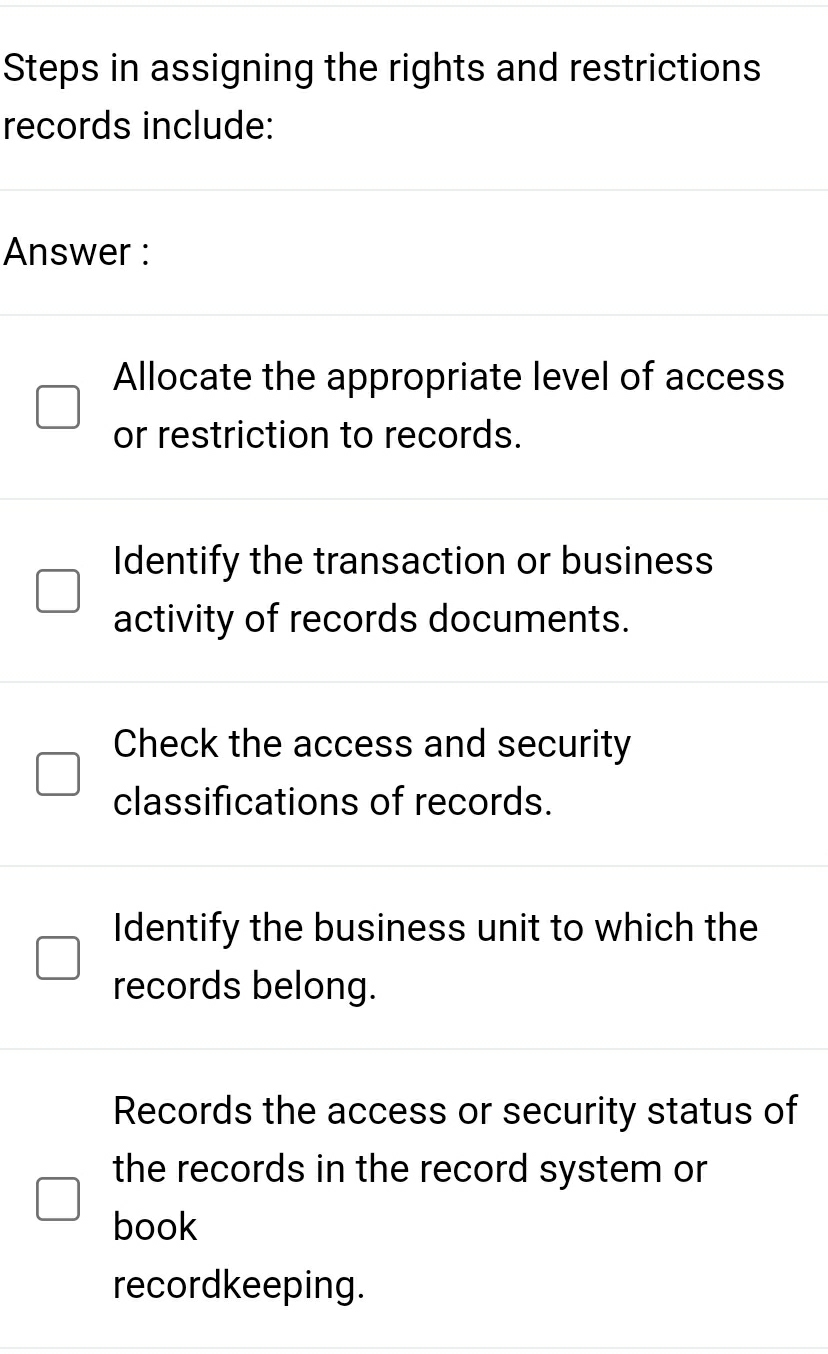Pick answer text 'Check the access and security'
The width and height of the screenshot is (828, 1354).
(x=372, y=744)
